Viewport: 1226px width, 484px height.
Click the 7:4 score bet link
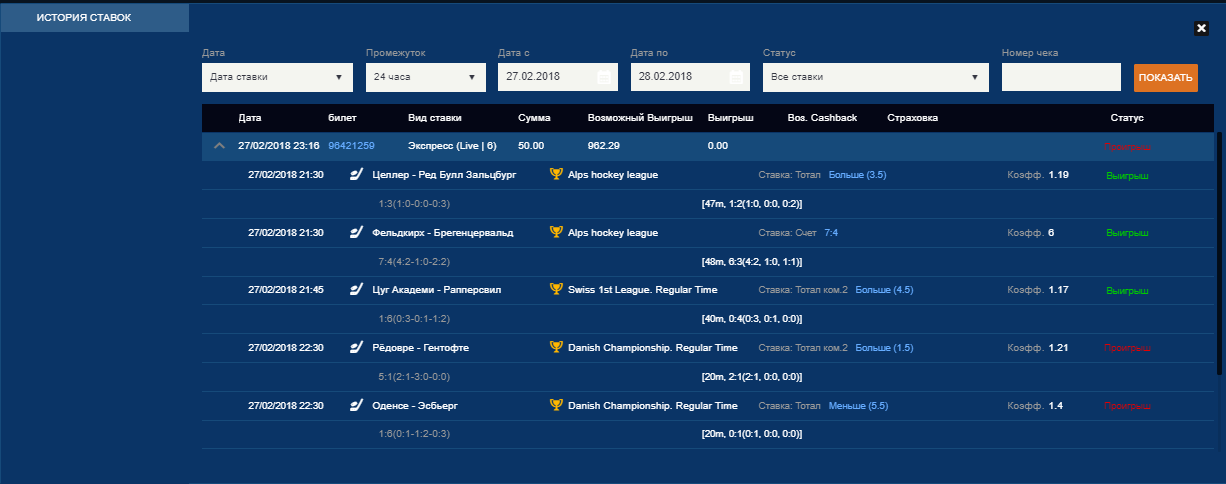point(832,233)
